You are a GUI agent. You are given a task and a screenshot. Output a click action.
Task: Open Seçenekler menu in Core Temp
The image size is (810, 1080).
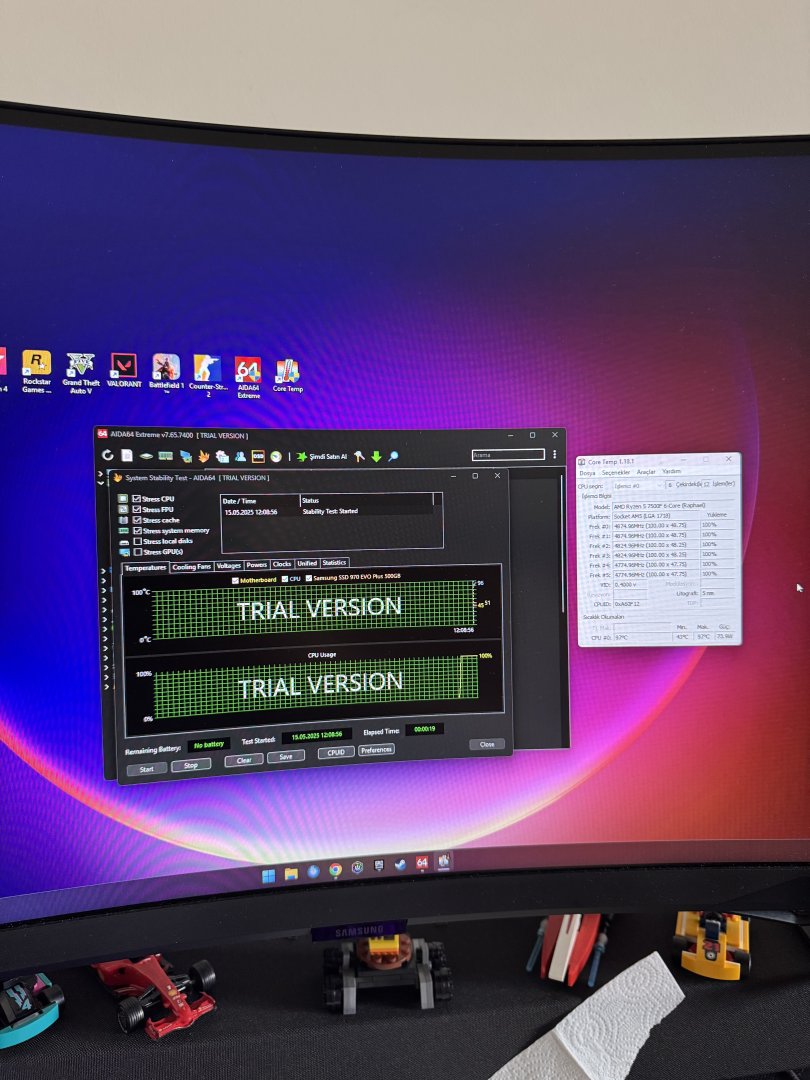point(616,472)
